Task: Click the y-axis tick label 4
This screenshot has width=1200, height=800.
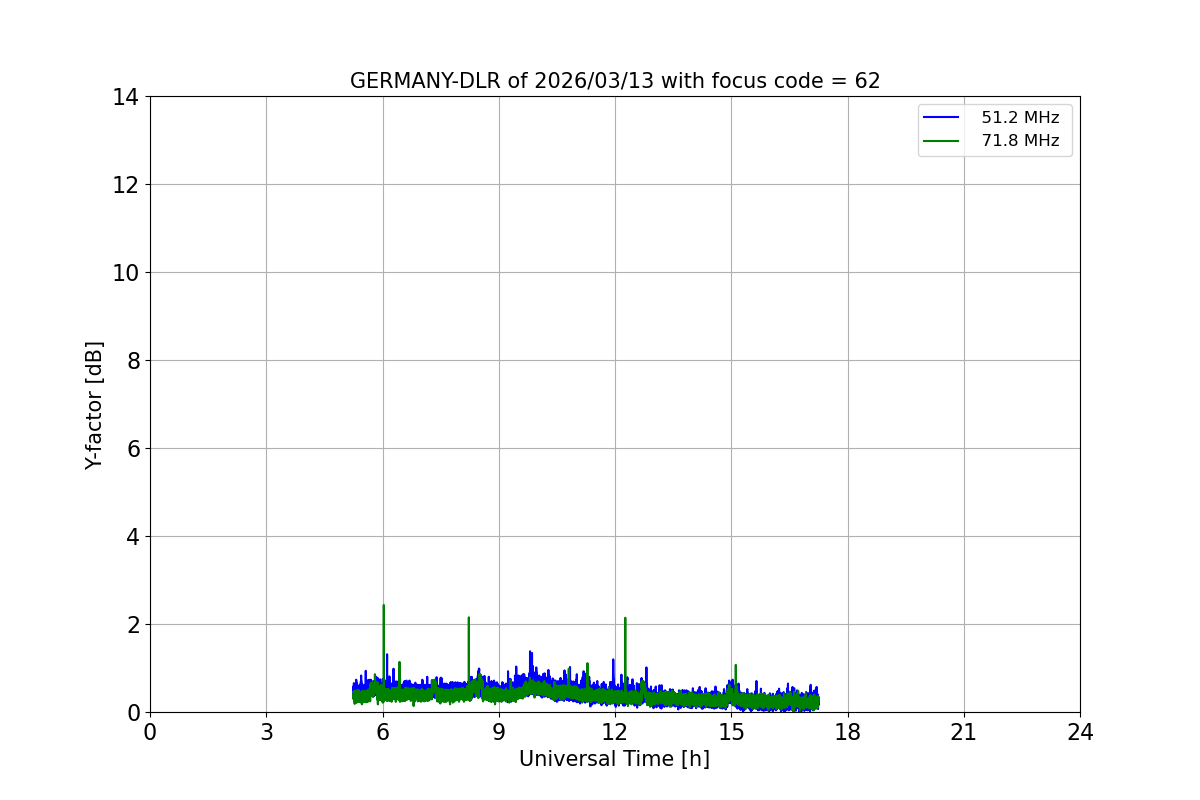Action: click(x=132, y=537)
